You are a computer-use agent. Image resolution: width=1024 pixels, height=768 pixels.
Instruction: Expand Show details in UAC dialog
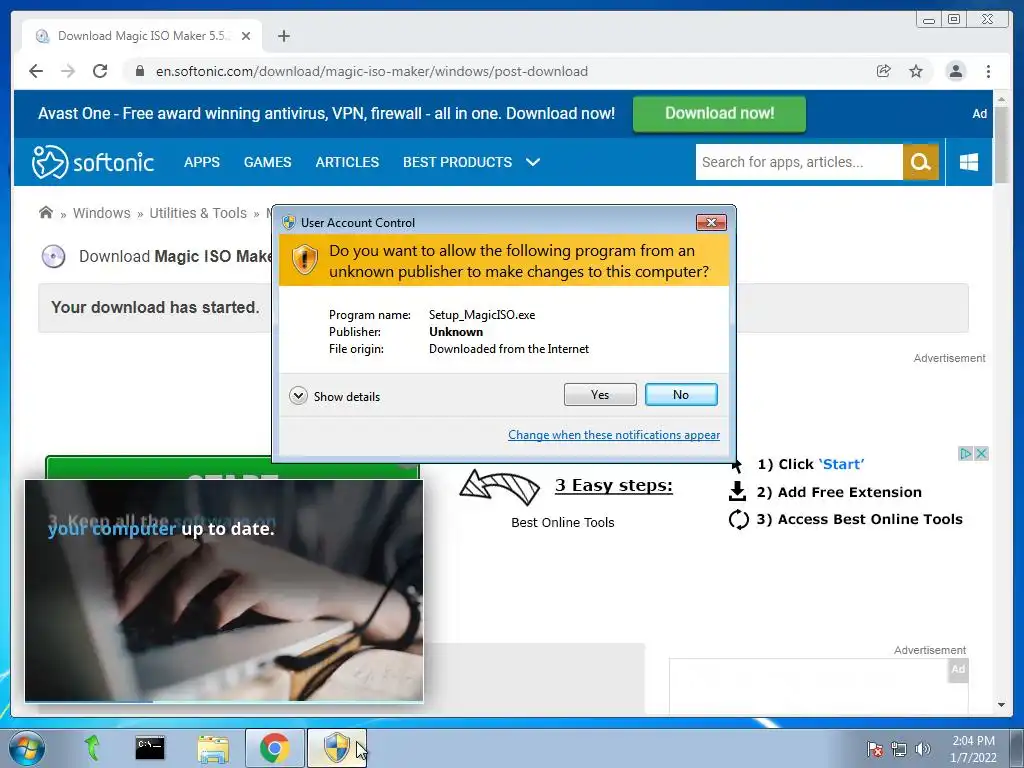(334, 396)
